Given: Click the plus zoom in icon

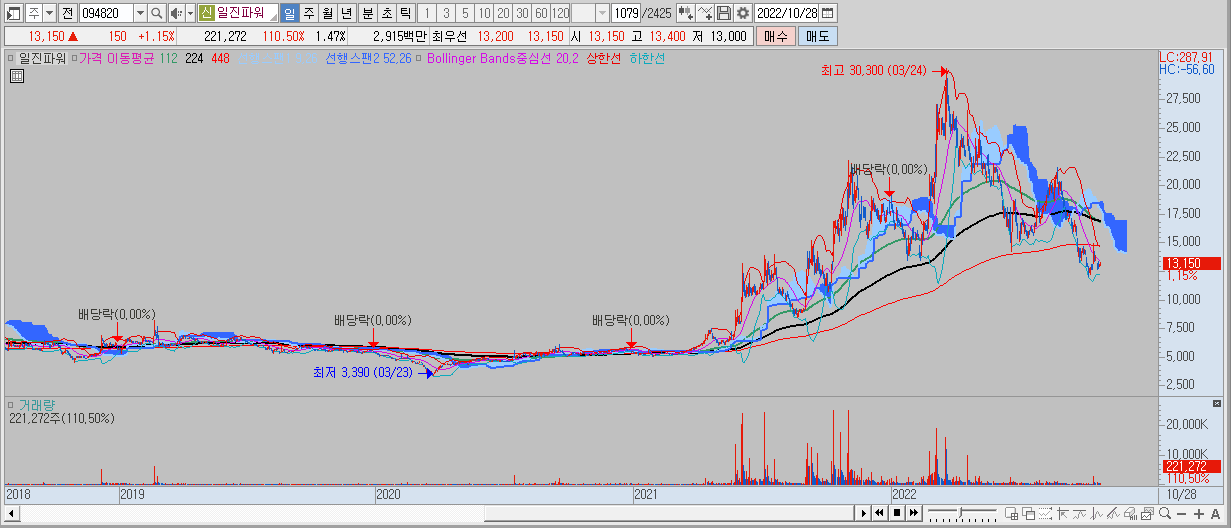Looking at the screenshot, I should (x=1198, y=513).
